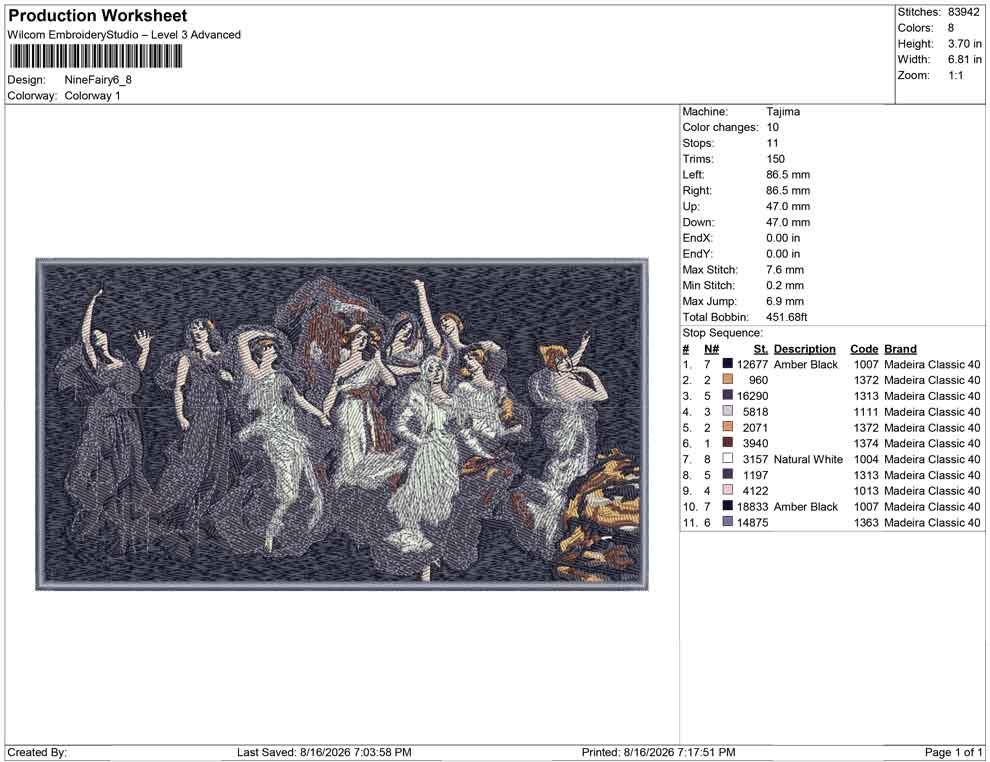This screenshot has width=990, height=762.
Task: Click the Description column header
Action: click(804, 348)
